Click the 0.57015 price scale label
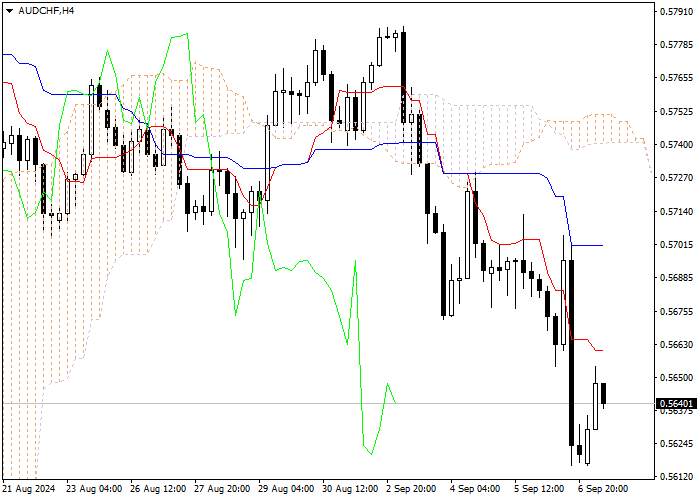Screen dimensions: 700x500 click(x=676, y=245)
